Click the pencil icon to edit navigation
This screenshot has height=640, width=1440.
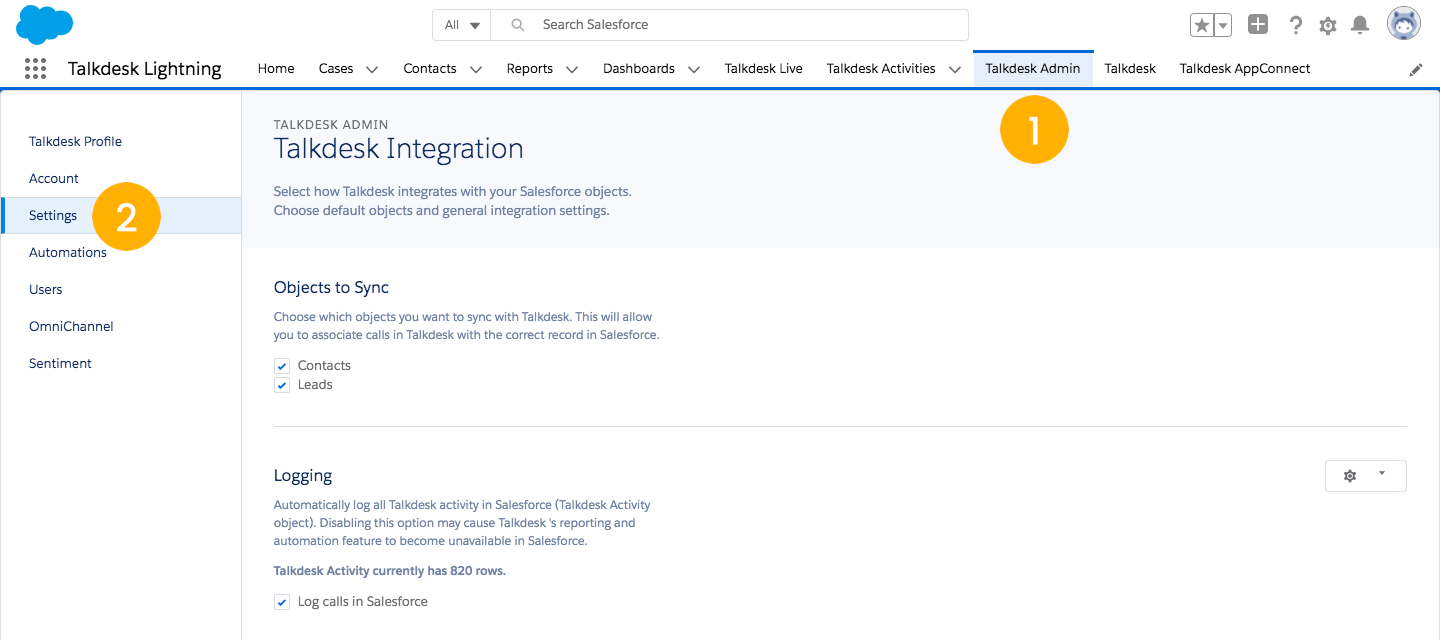(x=1416, y=69)
